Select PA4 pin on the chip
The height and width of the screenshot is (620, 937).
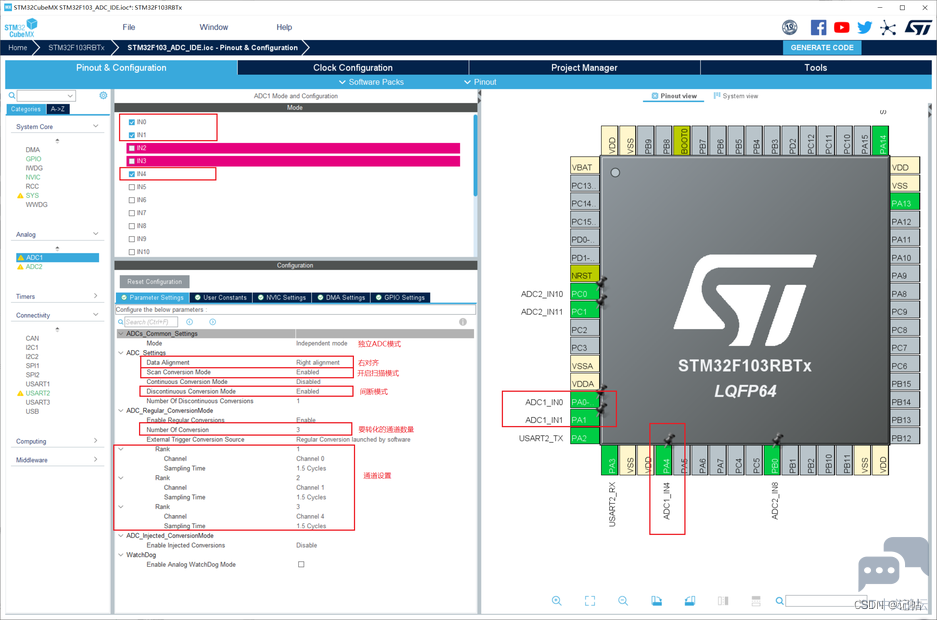pyautogui.click(x=666, y=461)
